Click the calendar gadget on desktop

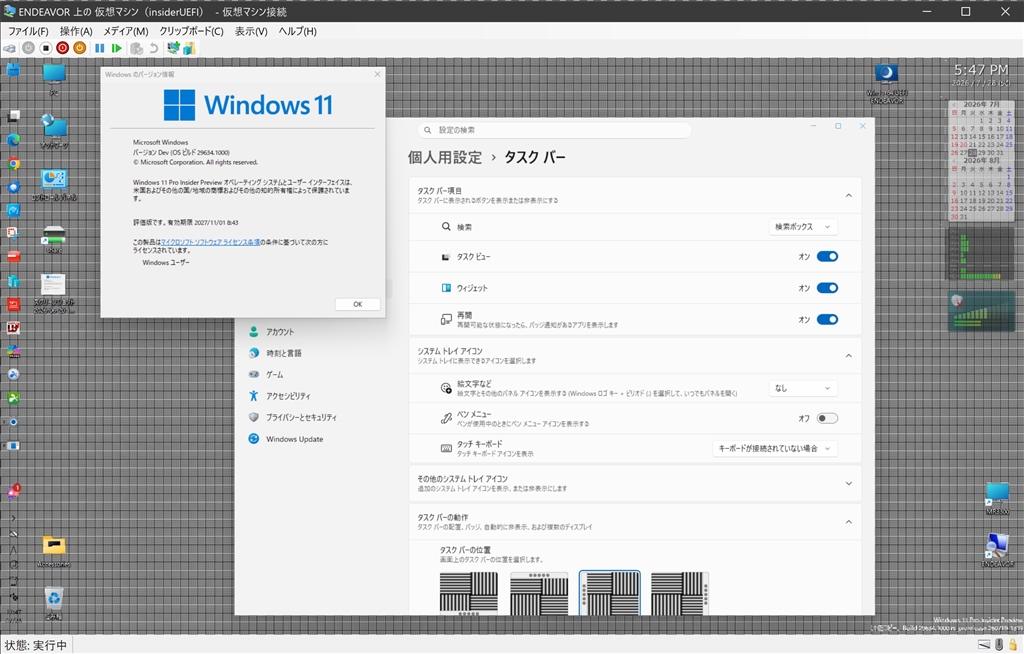(981, 160)
